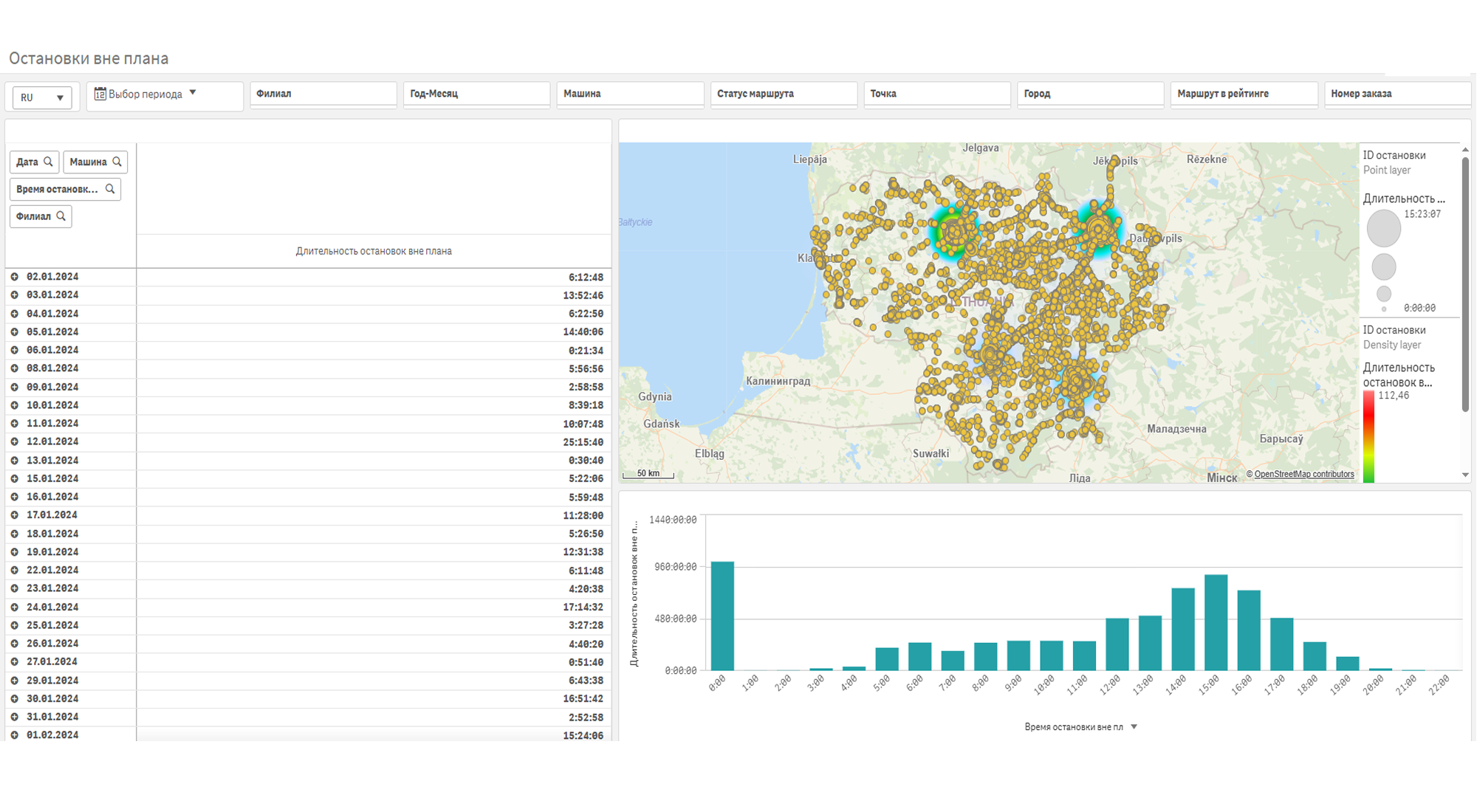Expand the 25.01.2024 row

coord(14,625)
